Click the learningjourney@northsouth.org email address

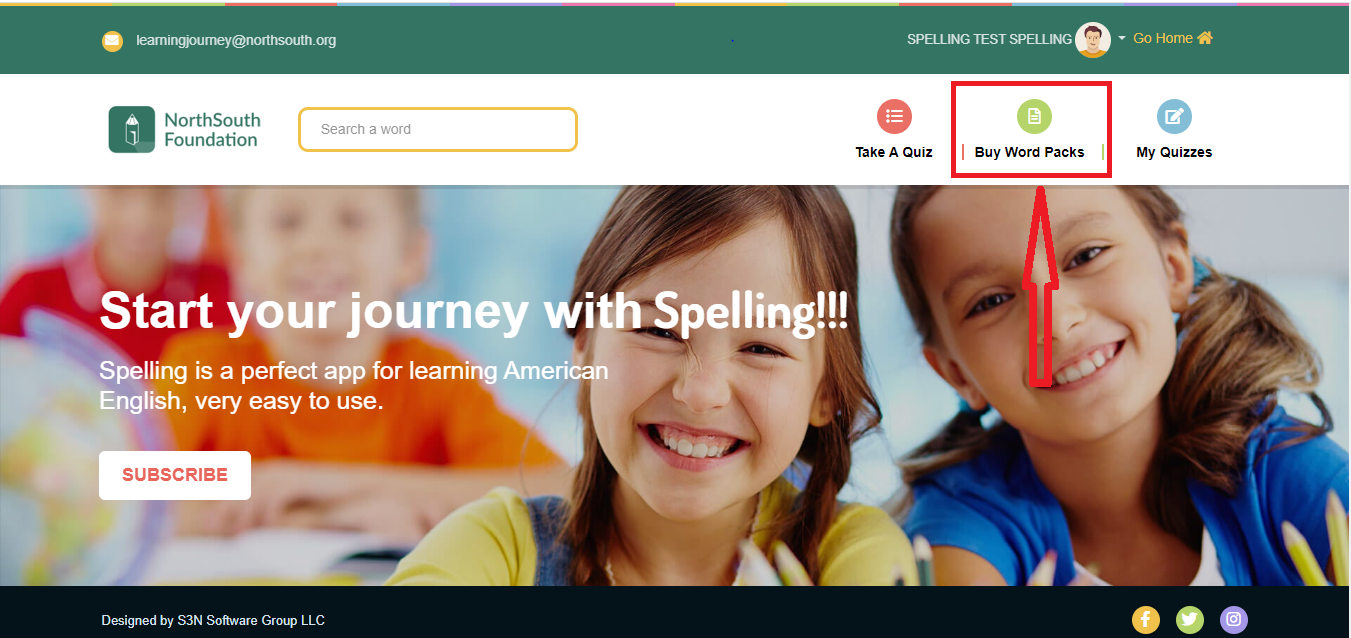236,41
